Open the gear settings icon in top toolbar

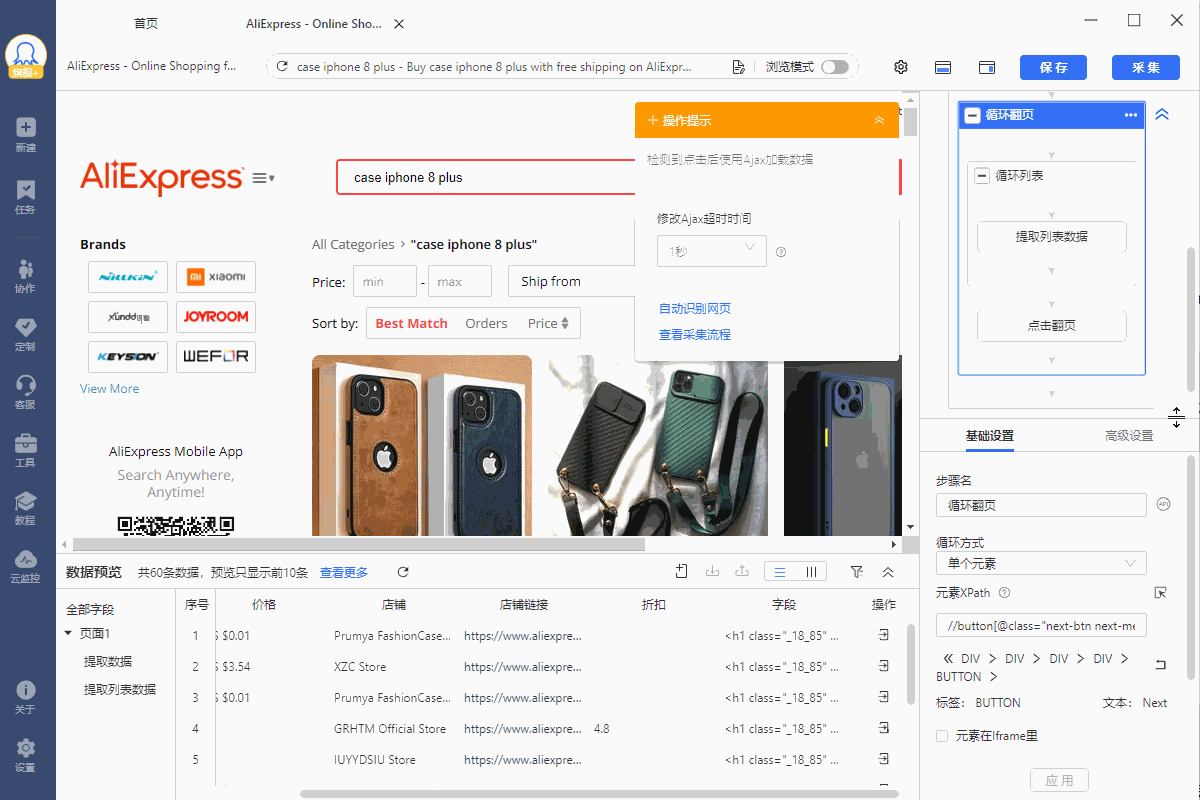pos(901,67)
